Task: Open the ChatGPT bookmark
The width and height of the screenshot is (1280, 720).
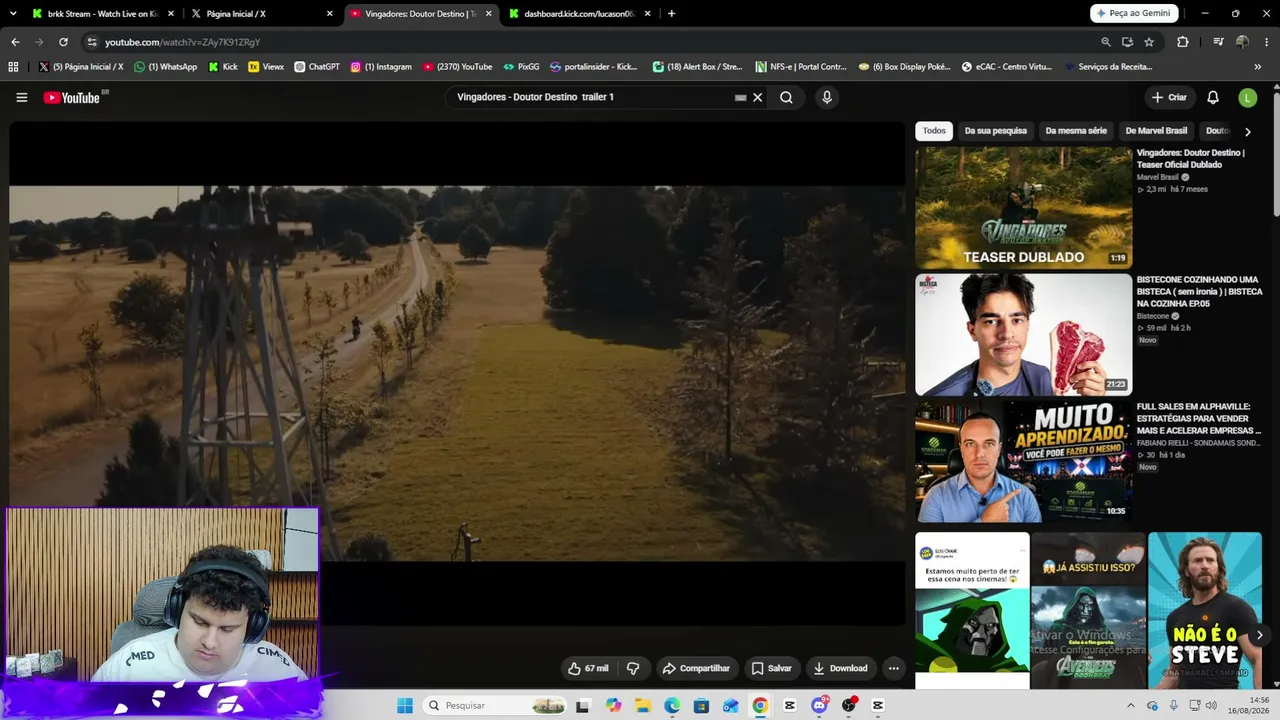Action: [317, 67]
